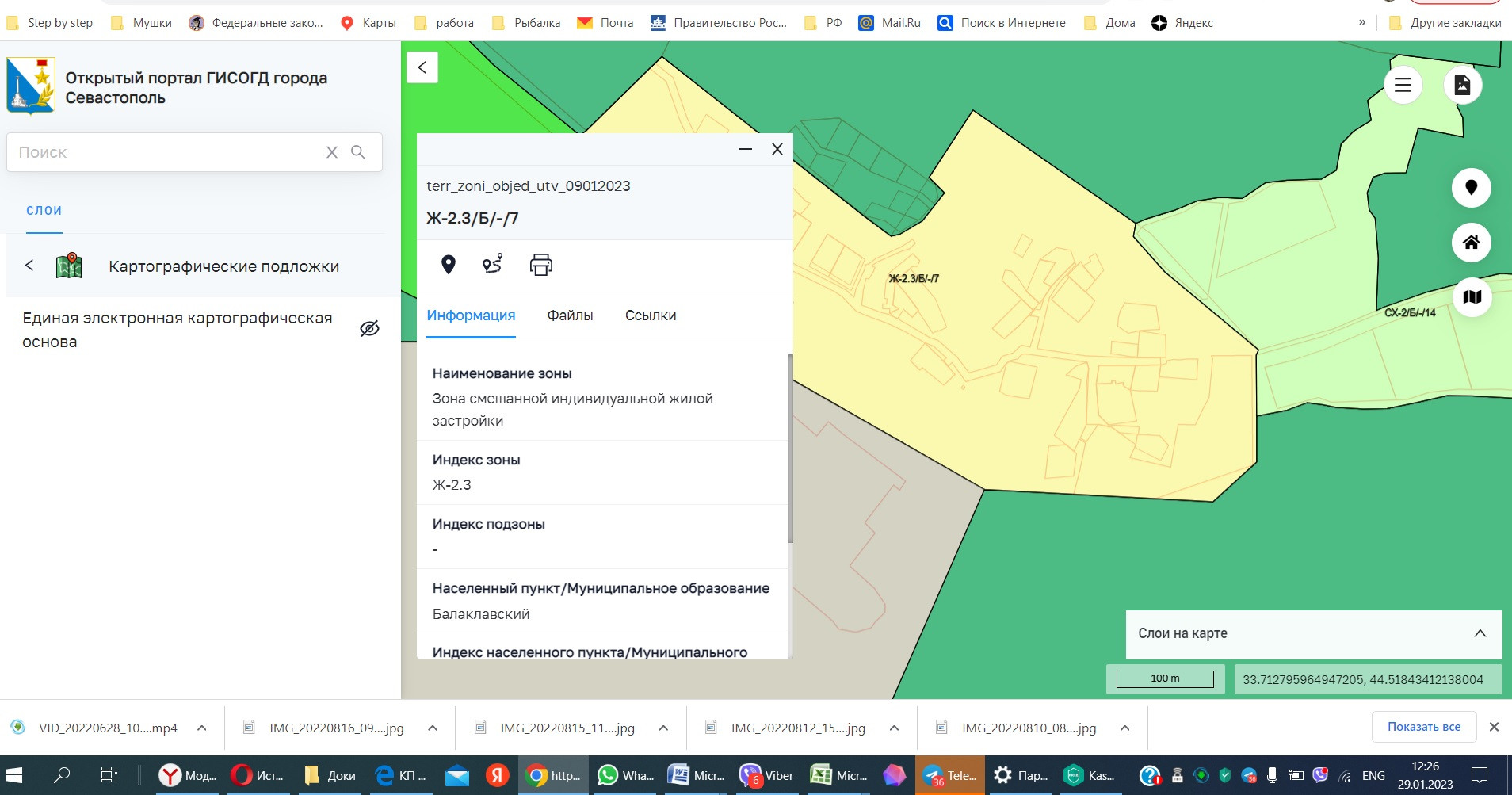The image size is (1512, 795).
Task: Open the hamburger menu on the map
Action: pyautogui.click(x=1403, y=85)
